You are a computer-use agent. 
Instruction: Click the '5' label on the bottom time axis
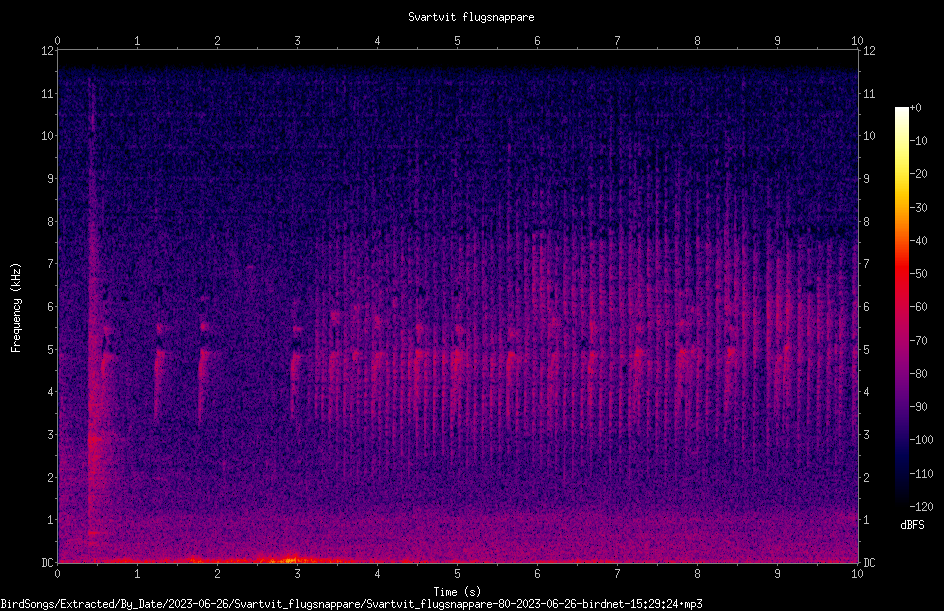coord(458,574)
